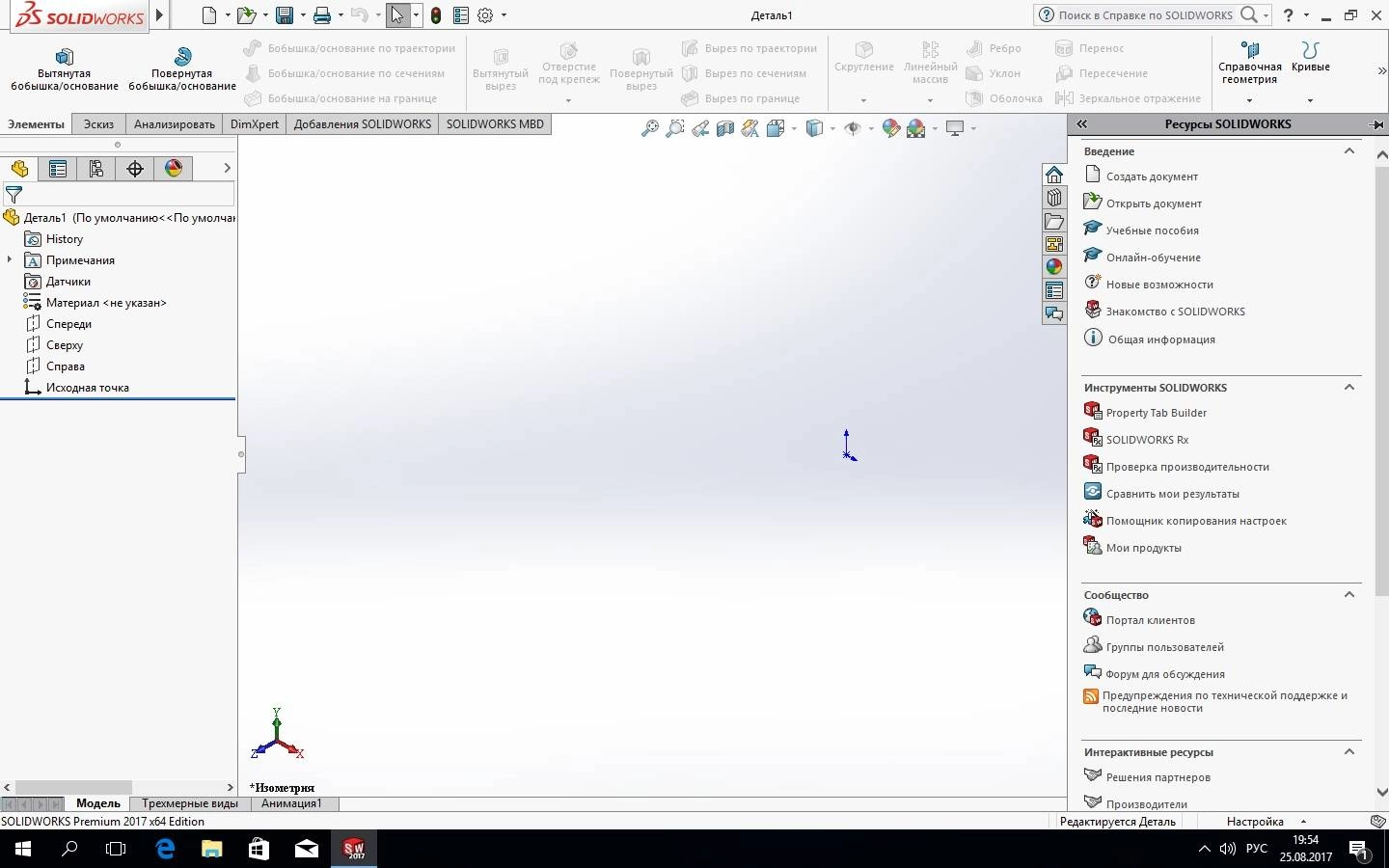The height and width of the screenshot is (868, 1389).
Task: Open Microsoft Edge from the taskbar
Action: (x=165, y=849)
